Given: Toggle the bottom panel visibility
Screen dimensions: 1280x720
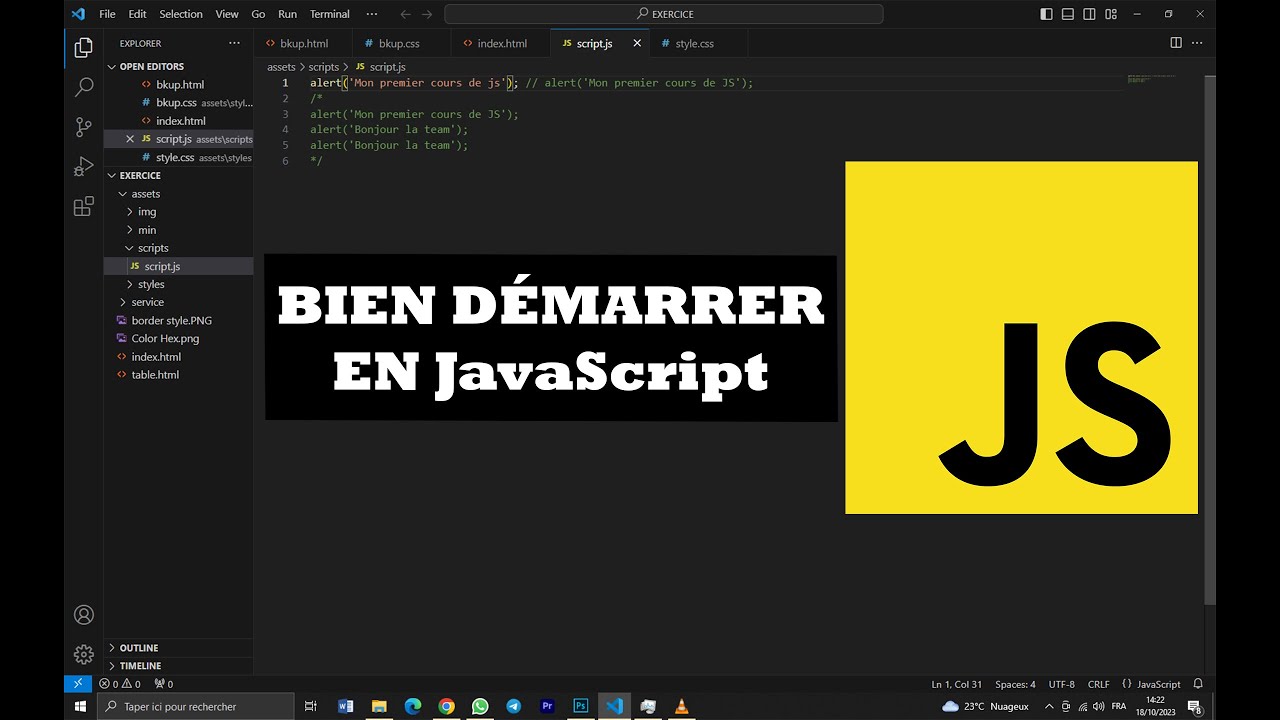Looking at the screenshot, I should pyautogui.click(x=1068, y=14).
